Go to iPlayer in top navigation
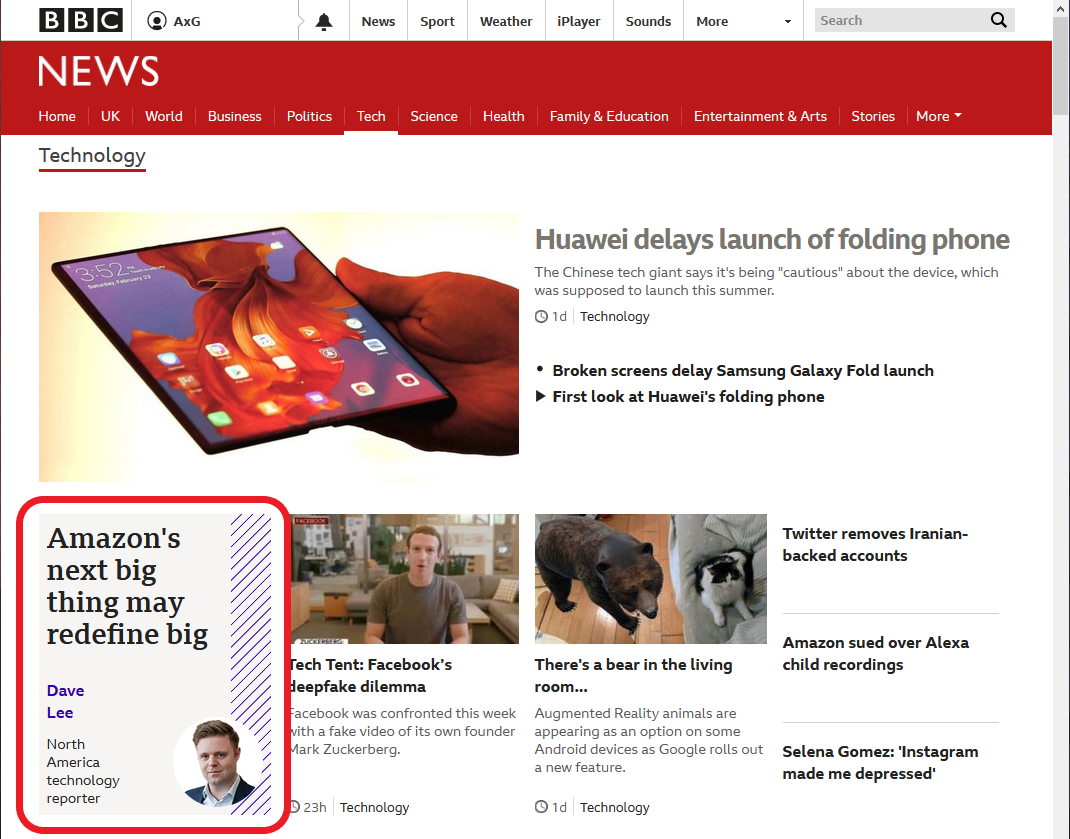 (x=578, y=21)
